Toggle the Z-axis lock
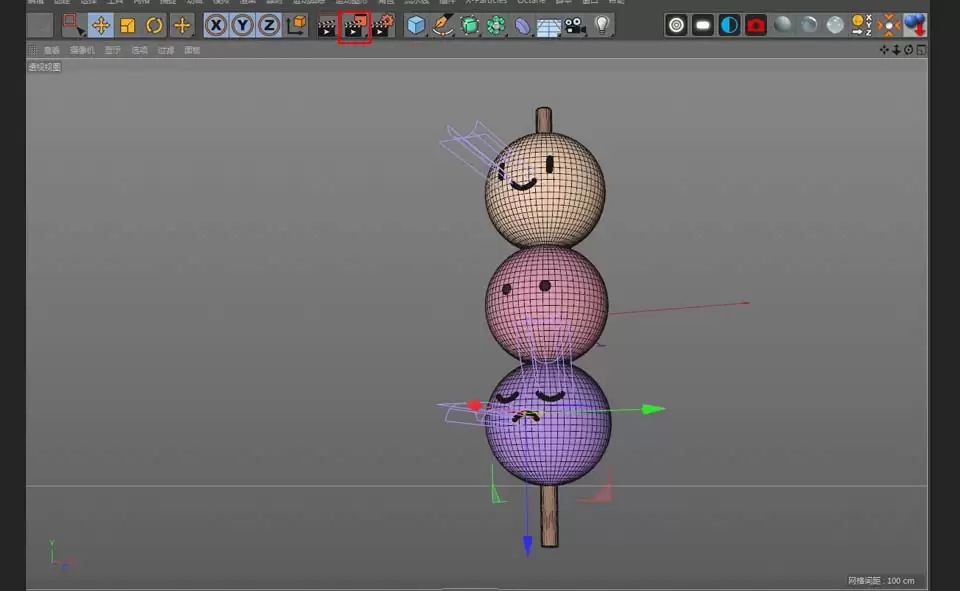The width and height of the screenshot is (960, 591). point(267,25)
